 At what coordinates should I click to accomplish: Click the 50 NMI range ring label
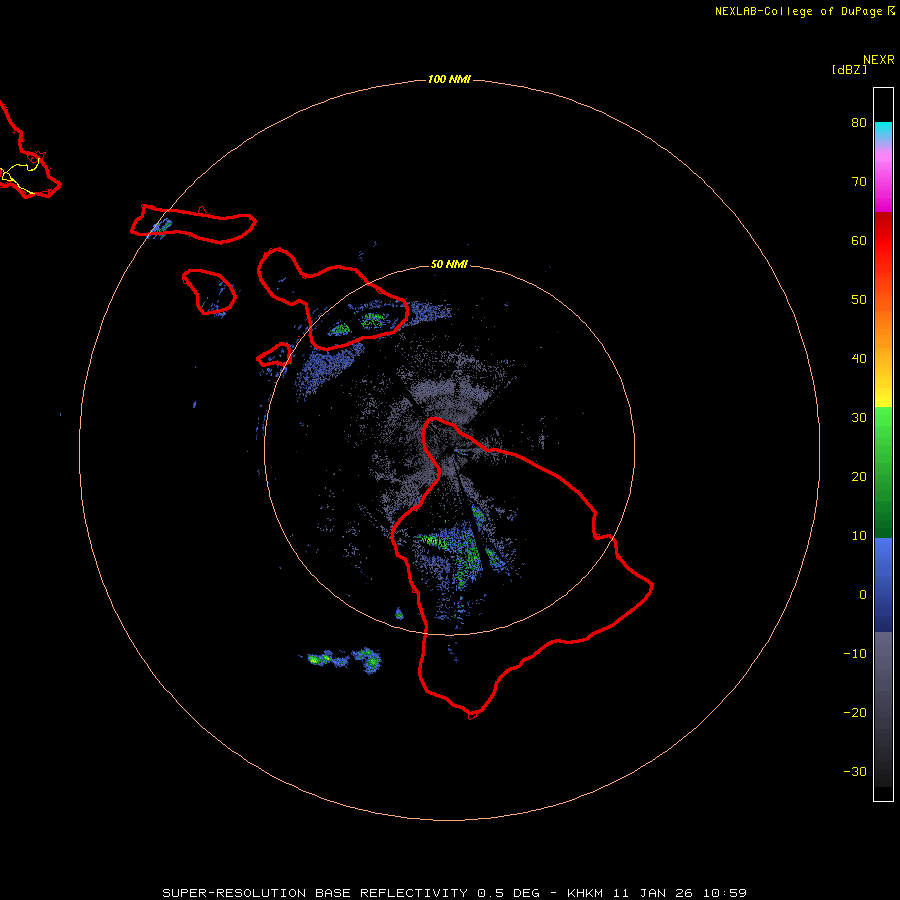tap(449, 265)
